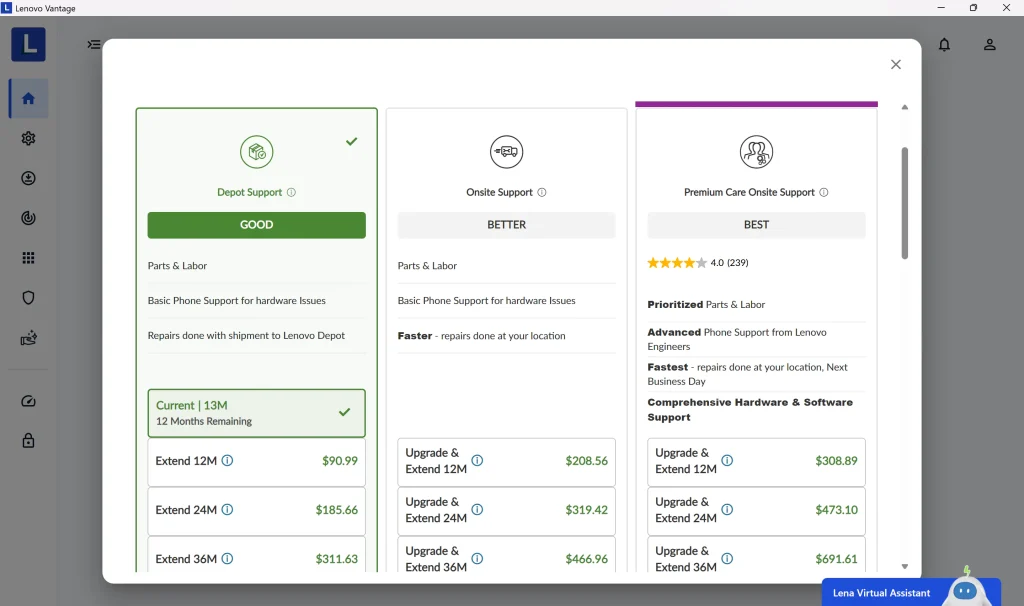Choose Extend 24M for $185.66
1024x606 pixels.
coord(257,511)
